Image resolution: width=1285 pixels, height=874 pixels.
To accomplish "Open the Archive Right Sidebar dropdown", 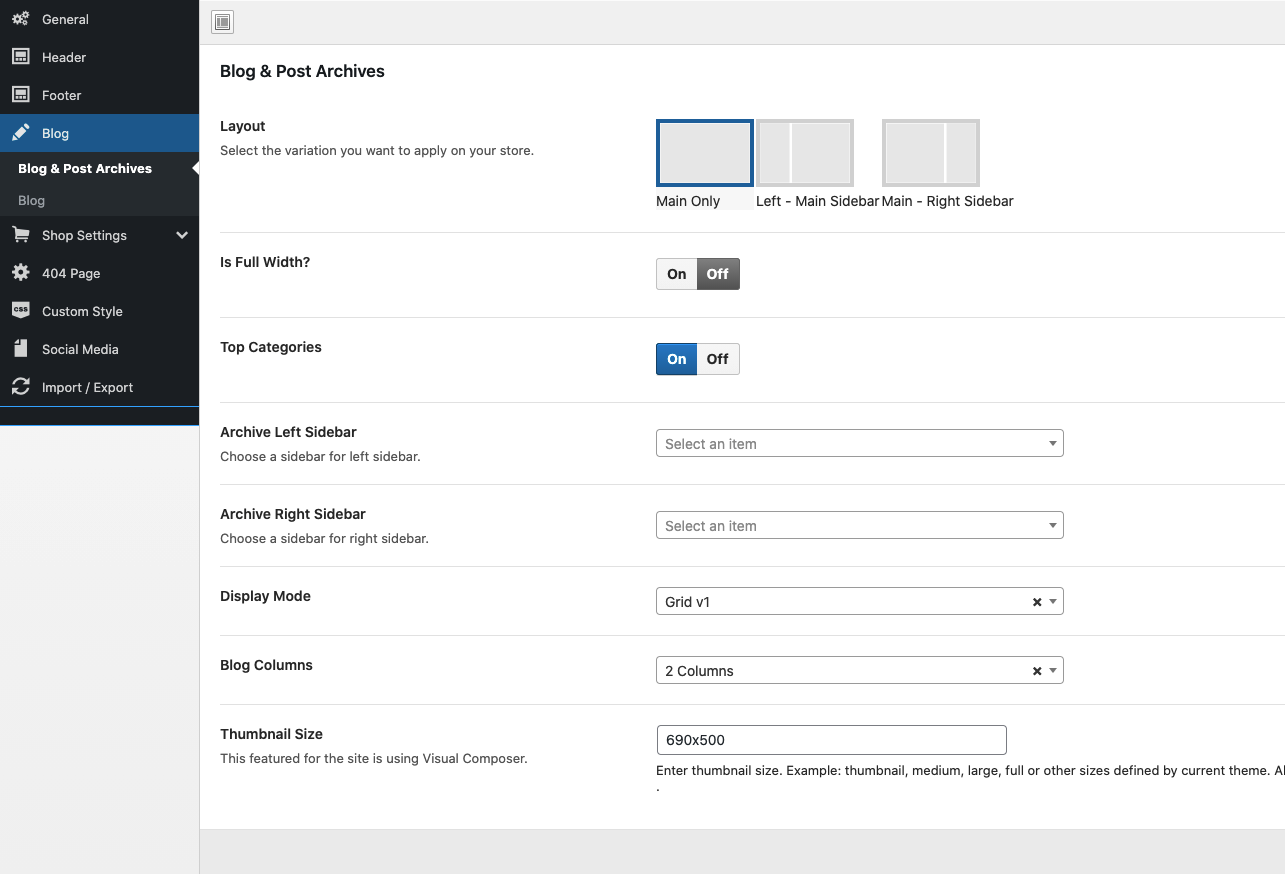I will pos(859,526).
